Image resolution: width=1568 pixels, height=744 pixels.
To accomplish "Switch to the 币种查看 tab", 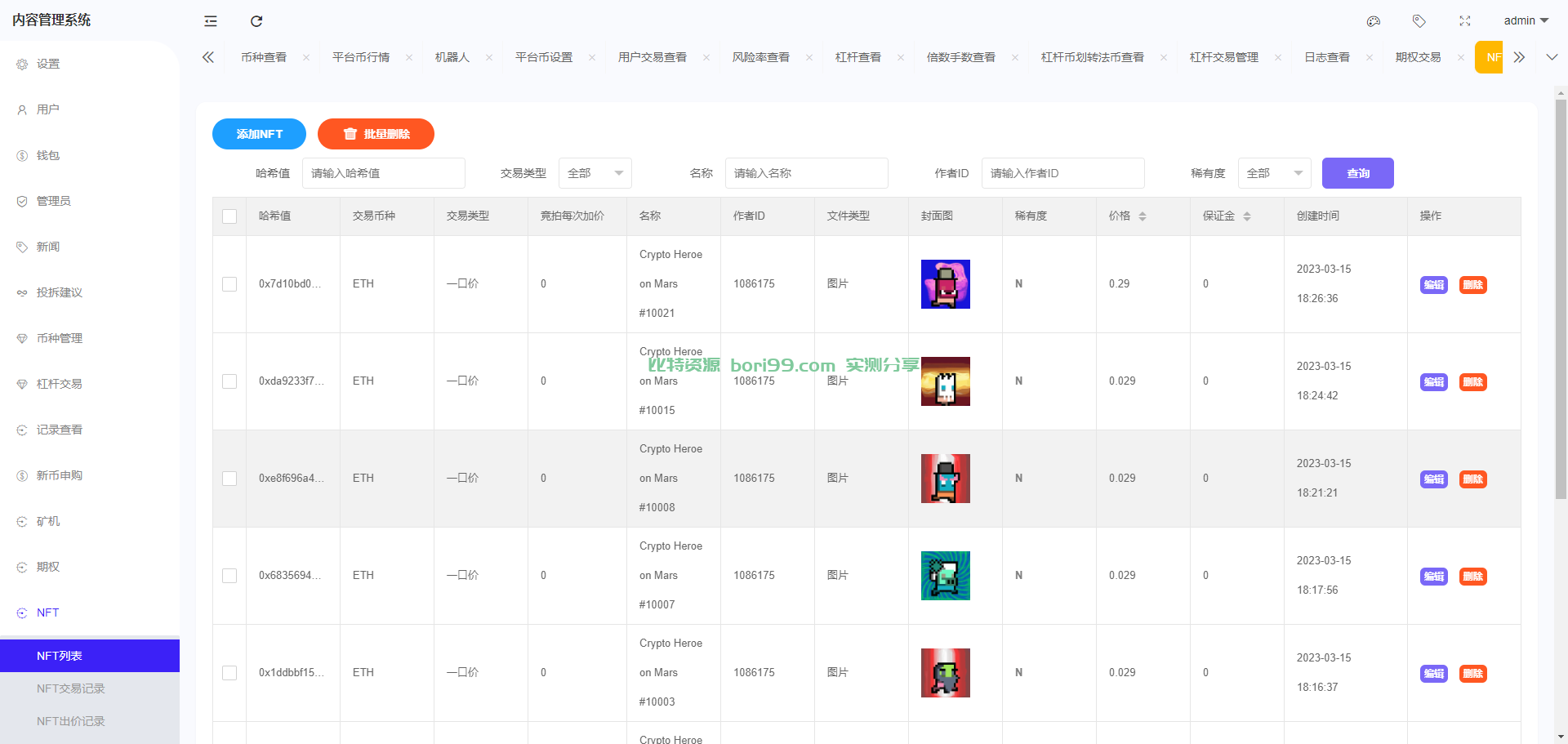I will 264,57.
